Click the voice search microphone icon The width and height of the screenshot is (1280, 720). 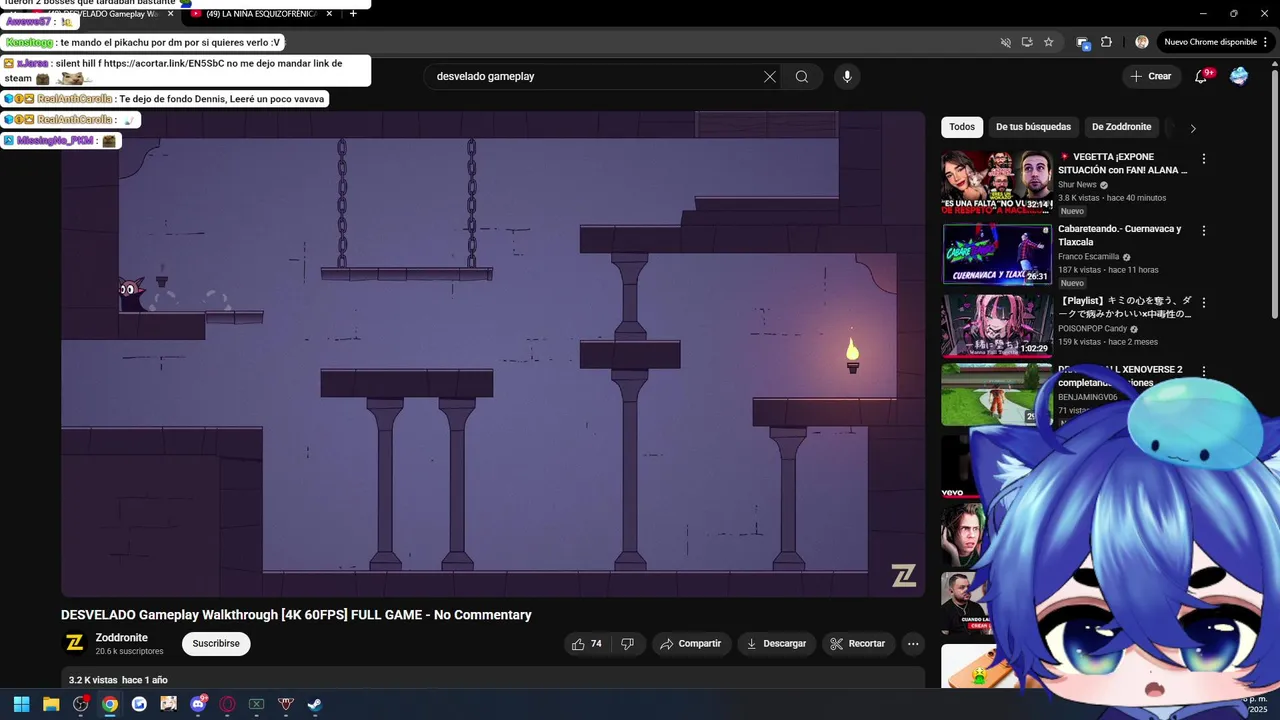[x=847, y=77]
